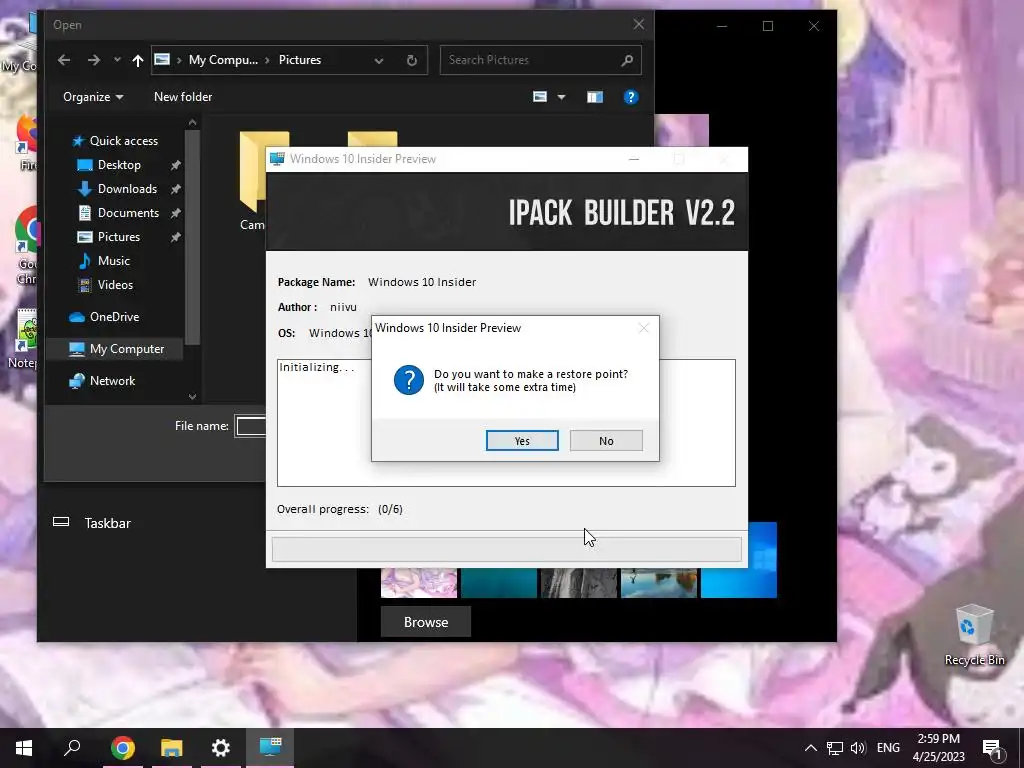Viewport: 1024px width, 768px height.
Task: Select the Cam folder in Pictures
Action: click(253, 182)
